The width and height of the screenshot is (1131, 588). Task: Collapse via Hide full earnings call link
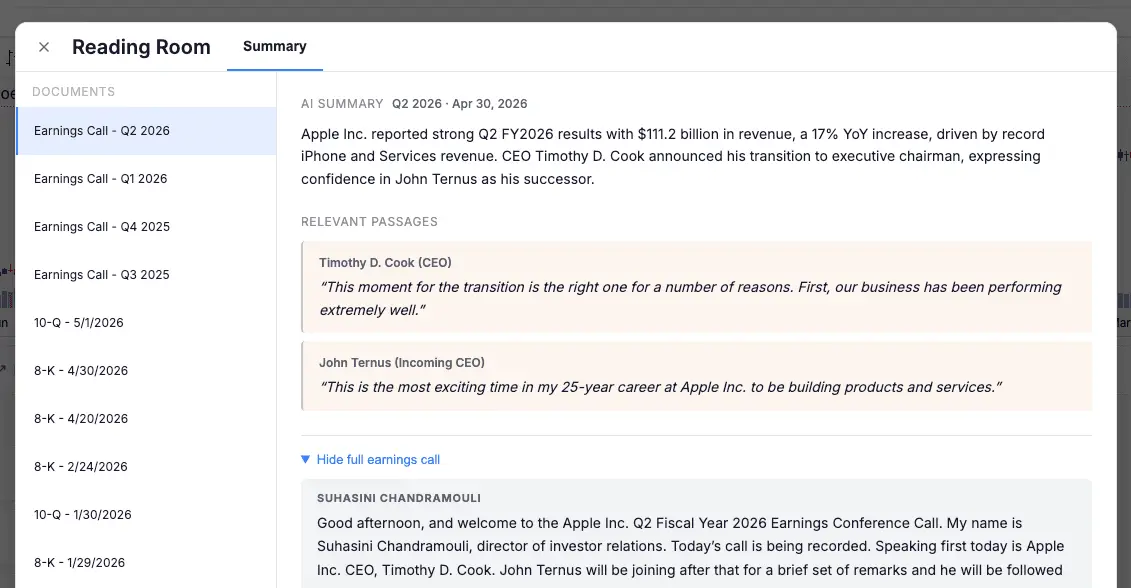[378, 460]
